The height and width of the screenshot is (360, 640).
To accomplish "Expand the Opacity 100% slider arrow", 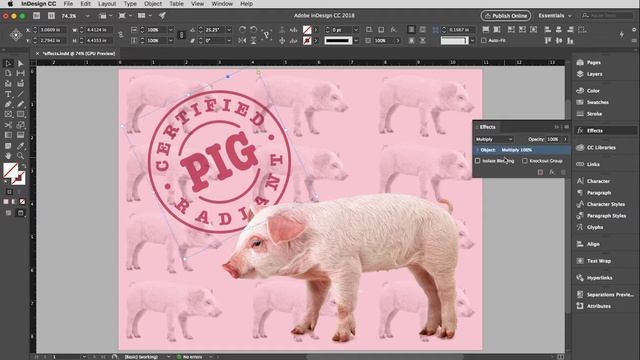I will (565, 139).
